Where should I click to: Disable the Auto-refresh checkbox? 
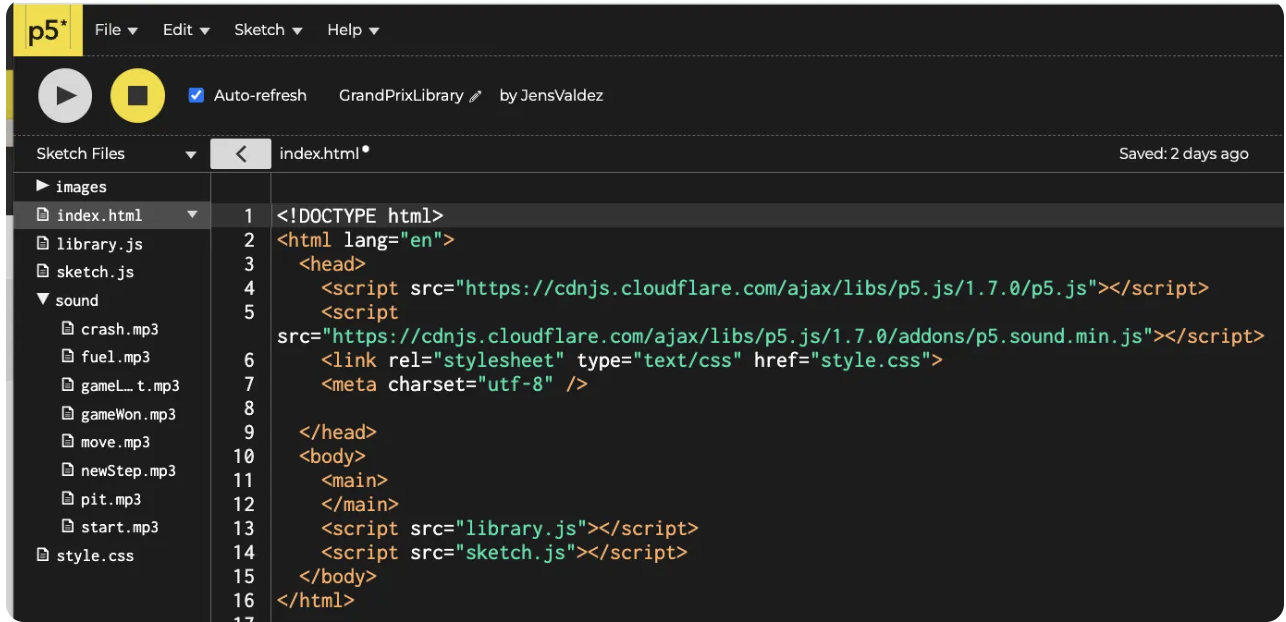(195, 95)
